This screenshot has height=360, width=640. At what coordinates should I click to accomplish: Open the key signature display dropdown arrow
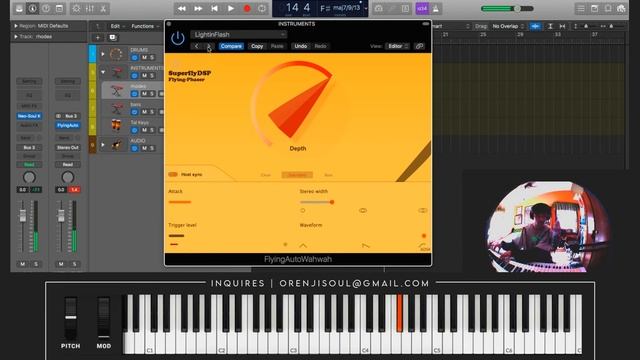point(366,9)
